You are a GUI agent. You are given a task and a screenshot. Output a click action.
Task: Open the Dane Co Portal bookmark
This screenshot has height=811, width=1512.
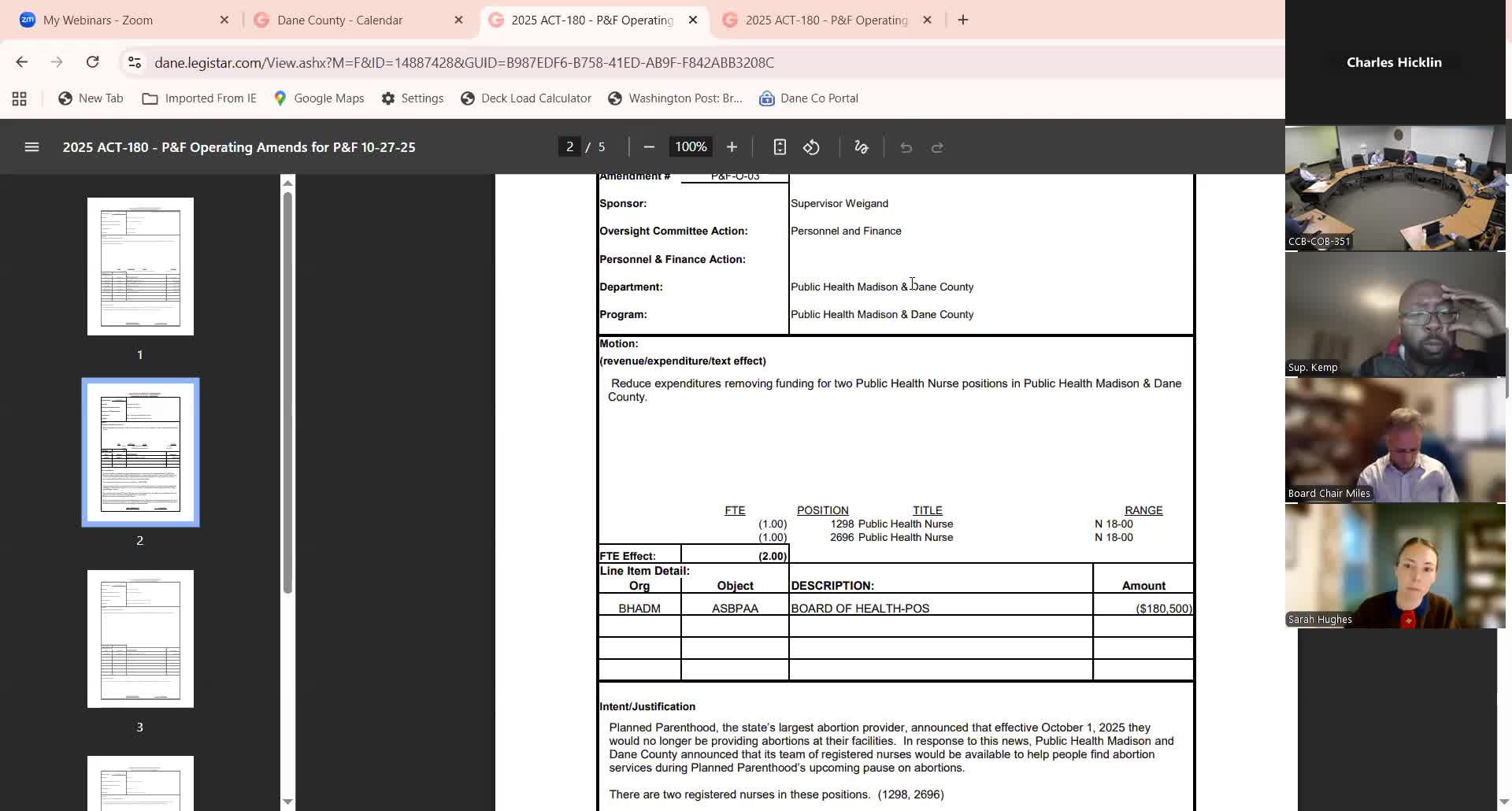pyautogui.click(x=809, y=98)
